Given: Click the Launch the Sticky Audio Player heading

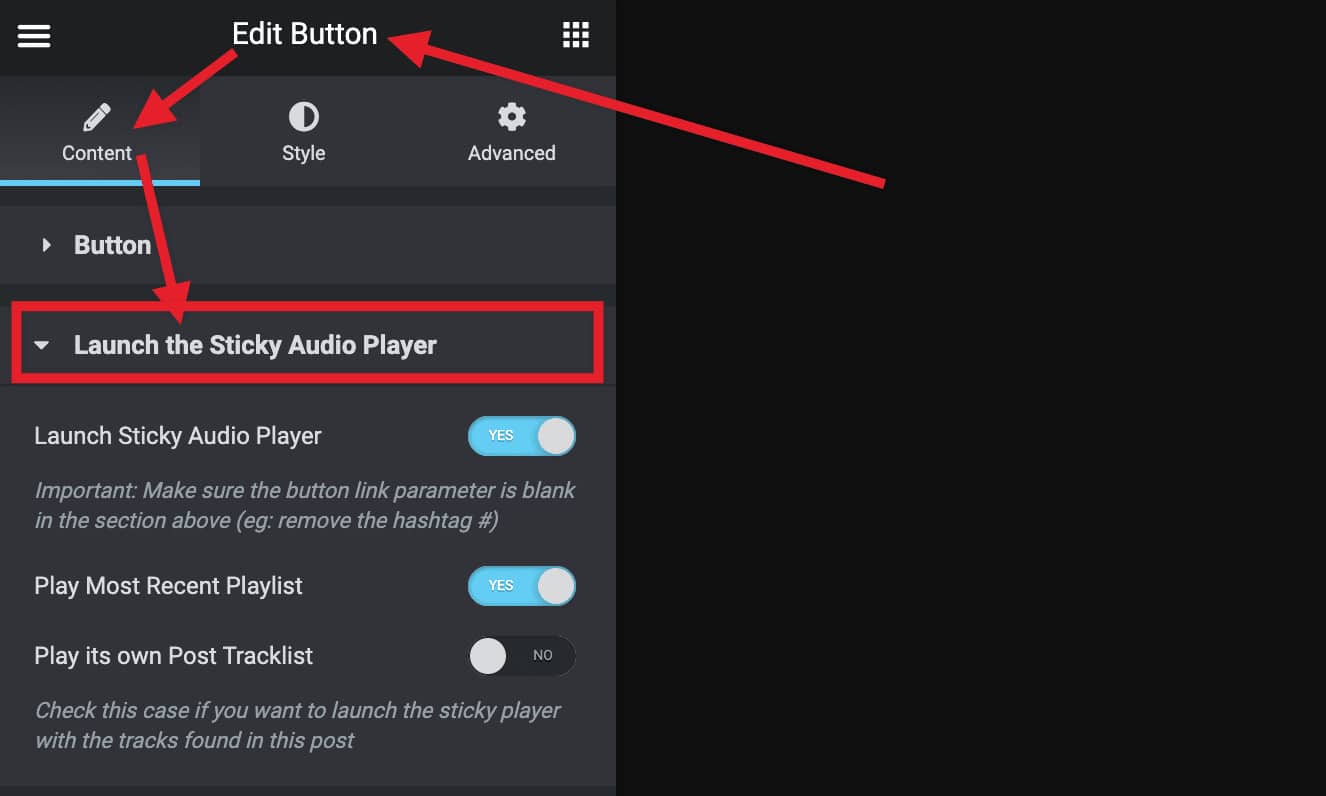Looking at the screenshot, I should tap(255, 345).
